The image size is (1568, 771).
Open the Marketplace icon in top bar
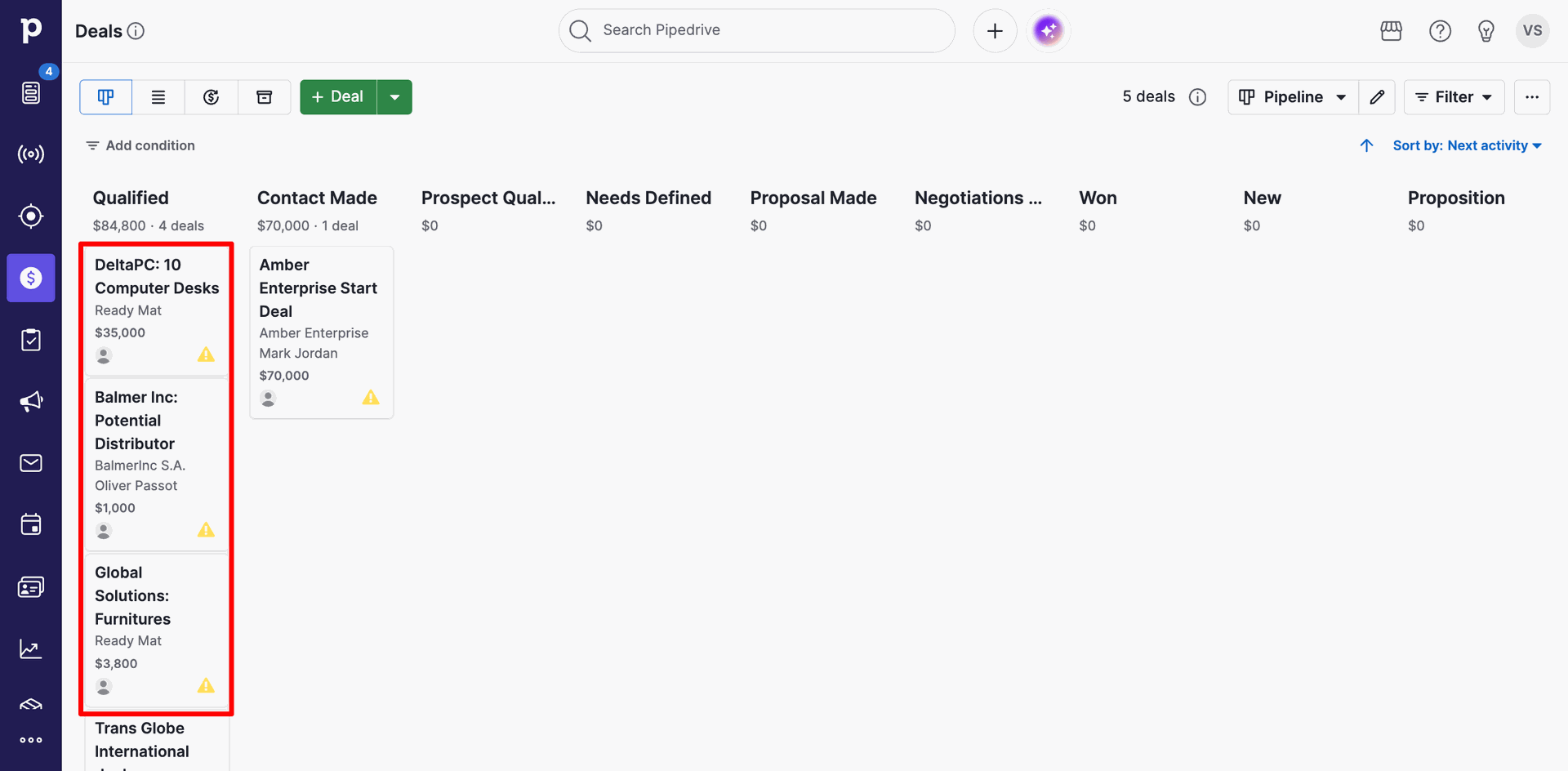[x=1391, y=31]
